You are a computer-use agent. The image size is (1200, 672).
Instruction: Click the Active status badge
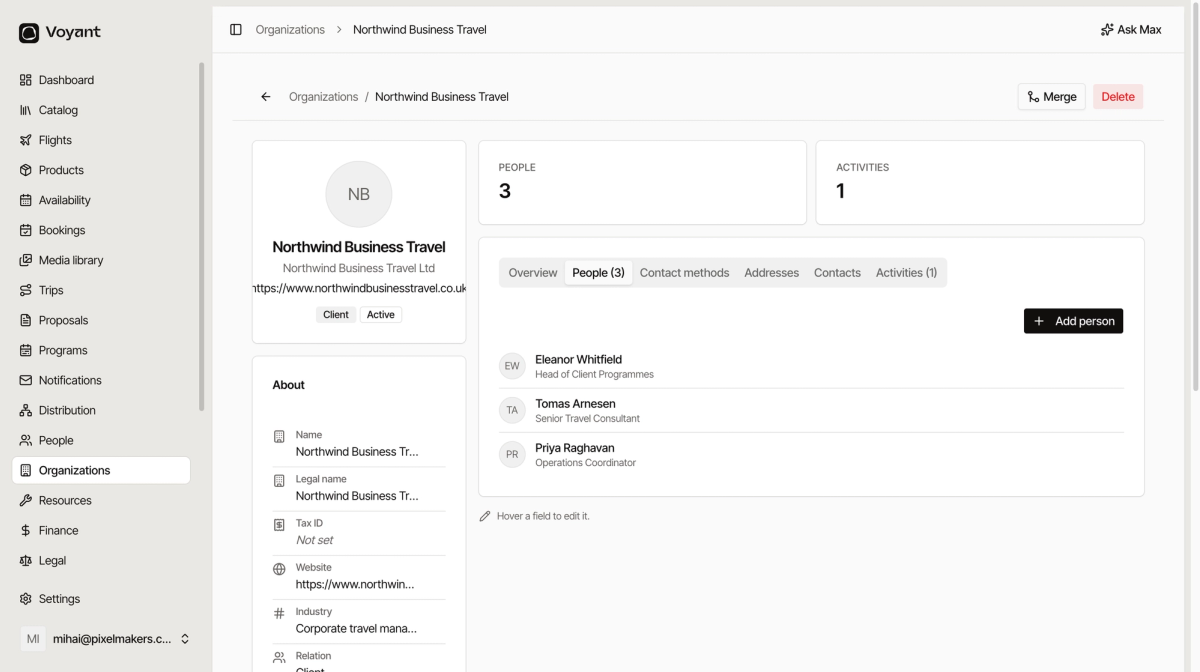click(381, 314)
